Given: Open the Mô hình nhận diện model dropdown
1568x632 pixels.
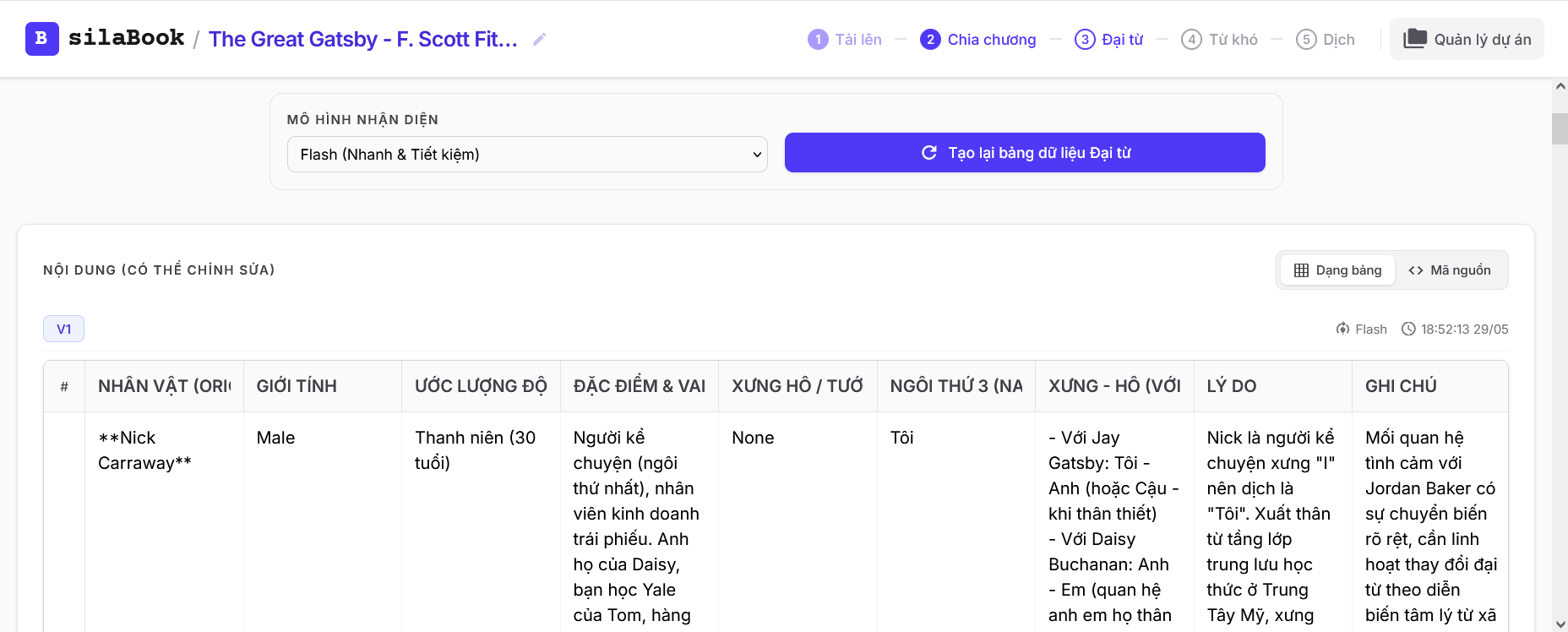Looking at the screenshot, I should pyautogui.click(x=527, y=155).
